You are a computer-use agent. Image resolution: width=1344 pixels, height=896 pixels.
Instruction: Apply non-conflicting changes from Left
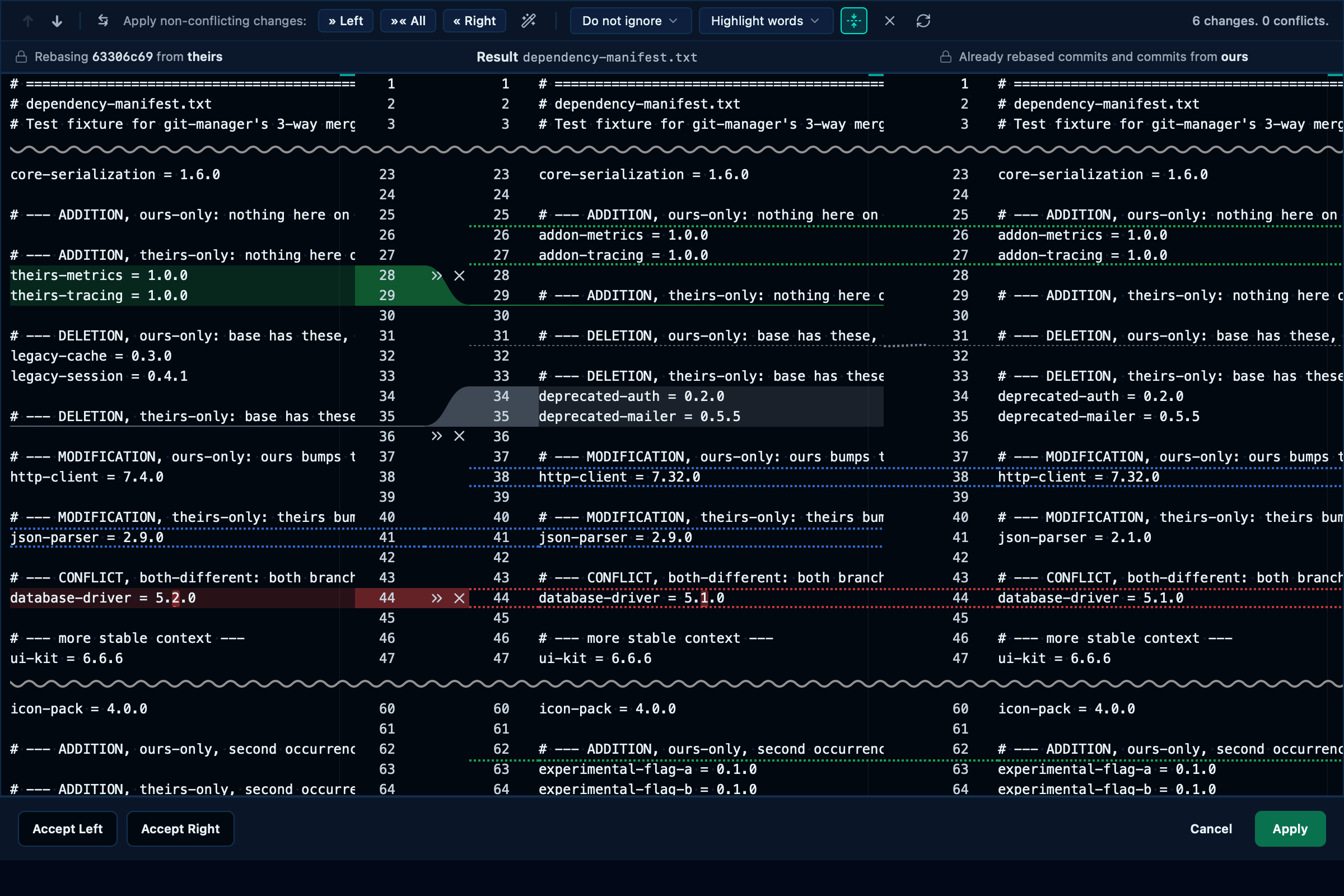point(346,21)
